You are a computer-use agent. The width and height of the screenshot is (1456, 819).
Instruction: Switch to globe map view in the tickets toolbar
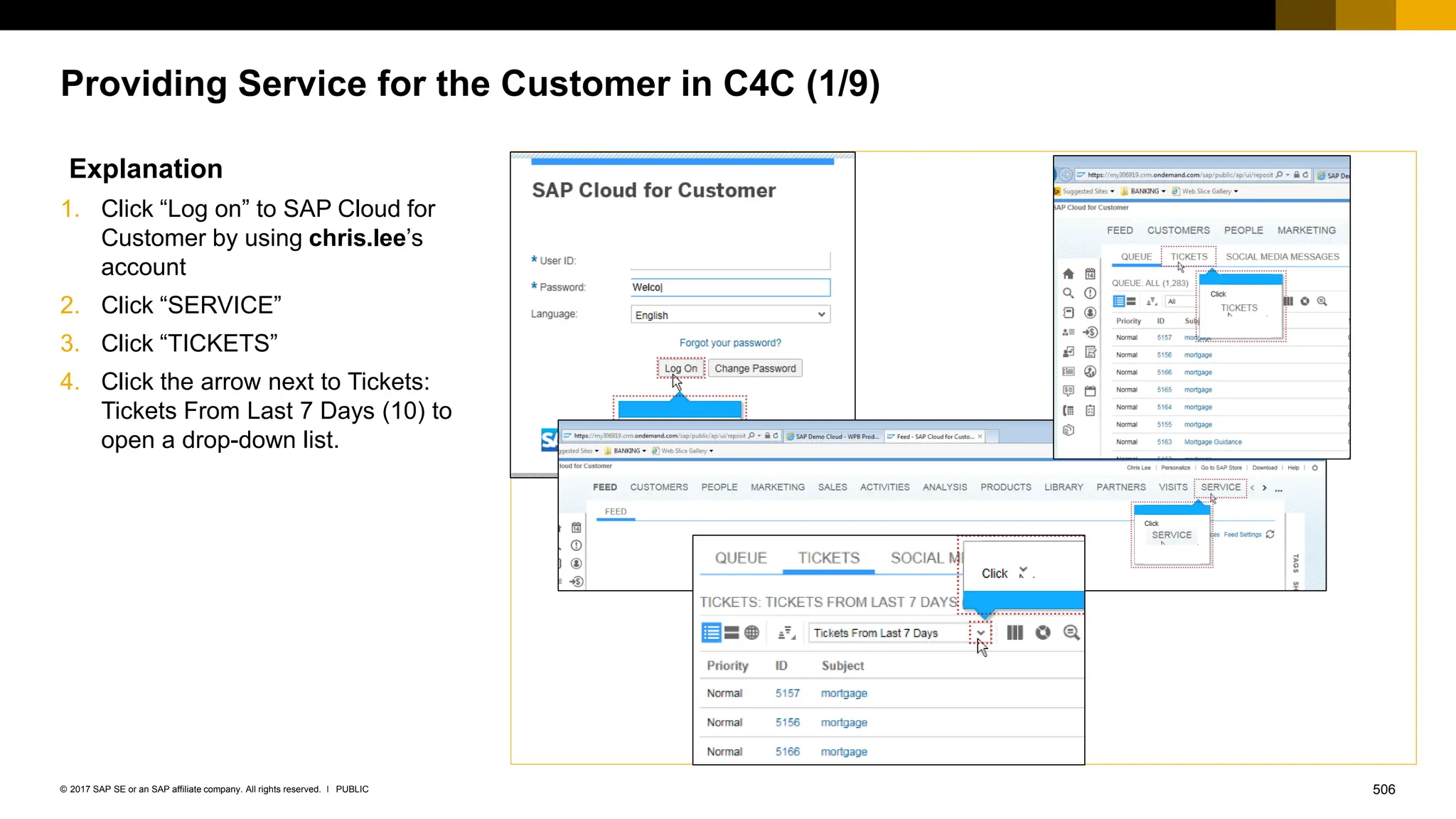(x=751, y=633)
